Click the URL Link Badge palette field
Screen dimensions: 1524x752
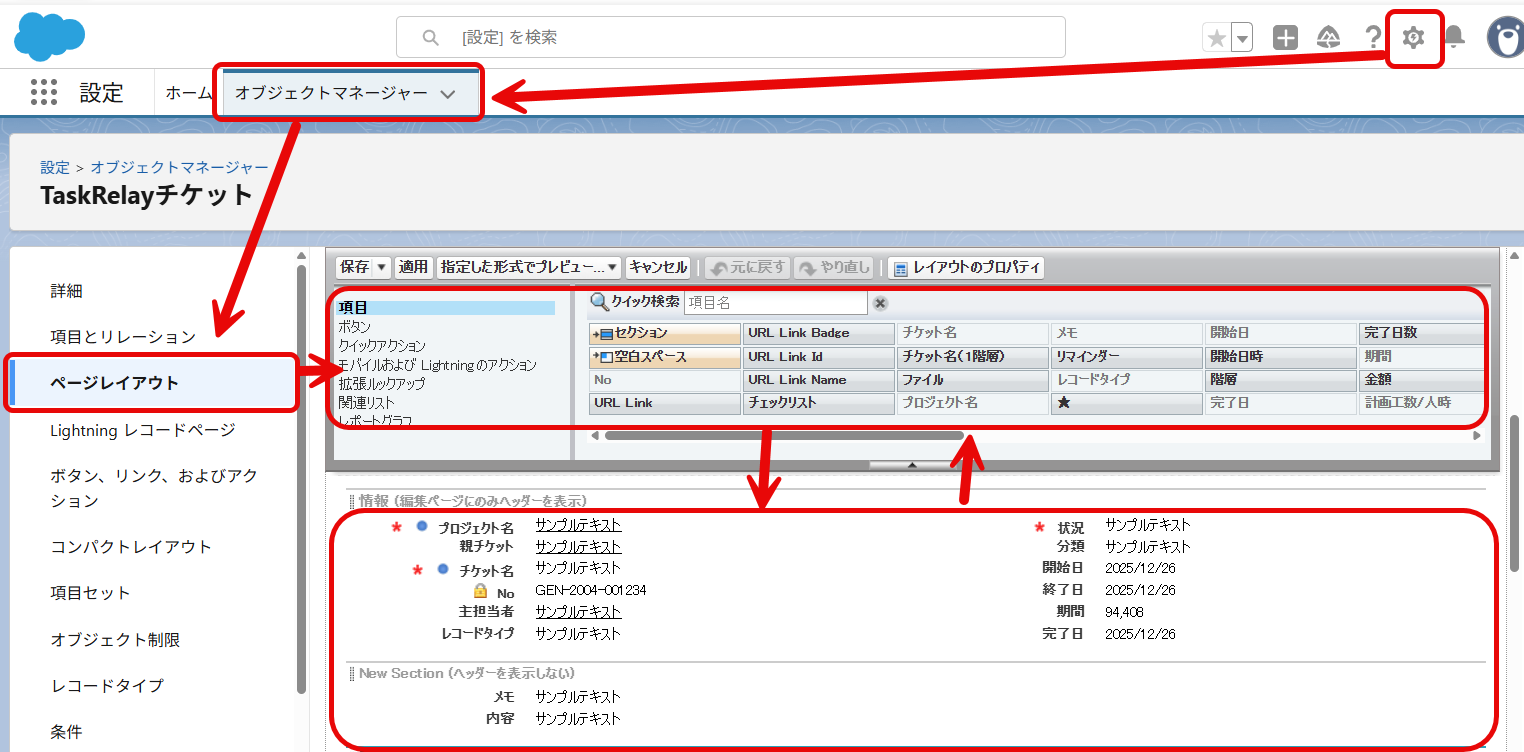[x=819, y=333]
